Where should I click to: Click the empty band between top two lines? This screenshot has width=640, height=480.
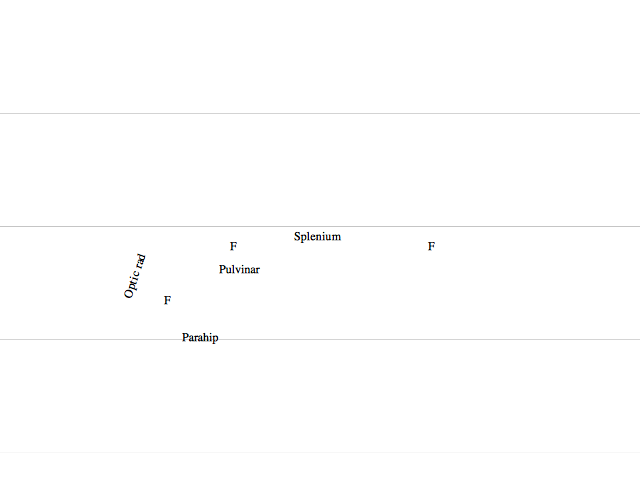pyautogui.click(x=320, y=170)
